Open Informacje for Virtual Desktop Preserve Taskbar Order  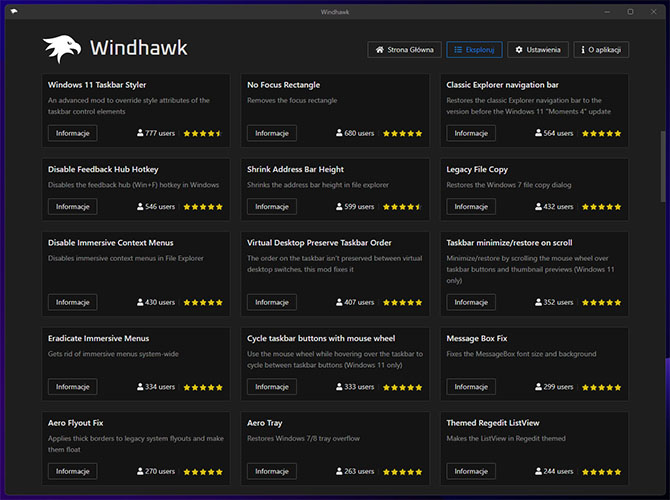pyautogui.click(x=272, y=302)
